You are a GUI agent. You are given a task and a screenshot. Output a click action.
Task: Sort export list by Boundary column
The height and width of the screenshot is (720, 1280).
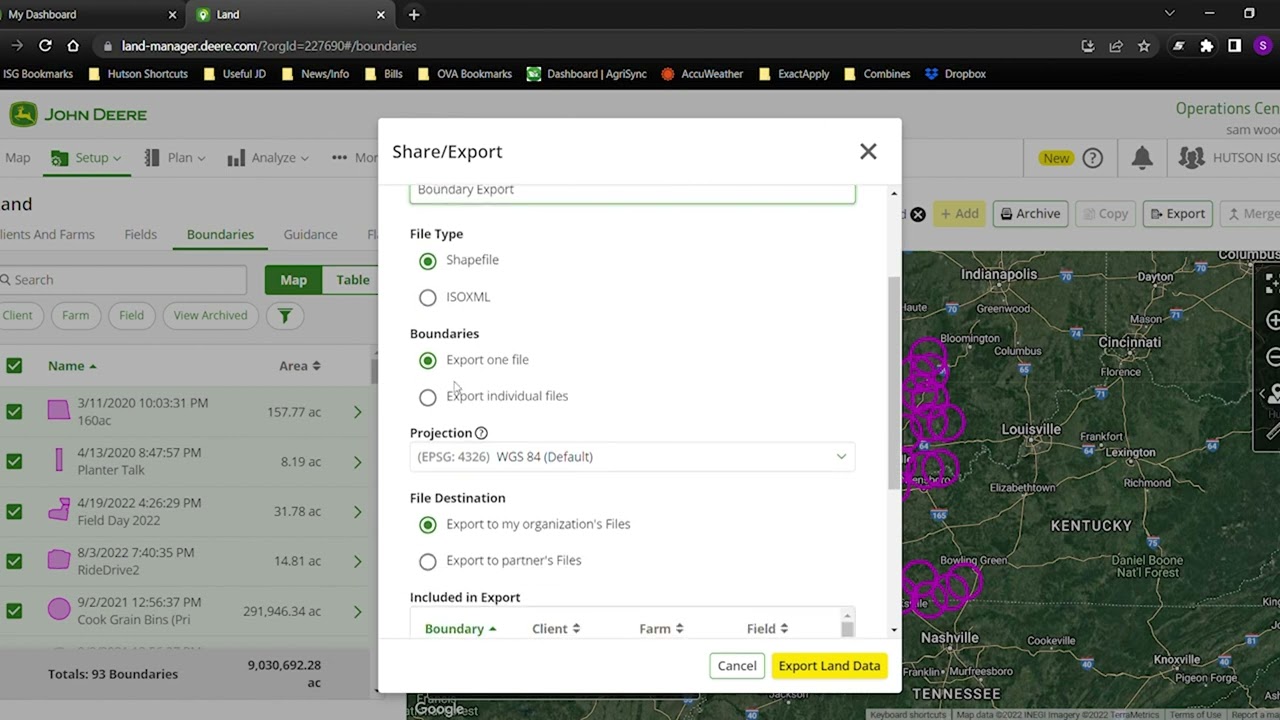[460, 629]
